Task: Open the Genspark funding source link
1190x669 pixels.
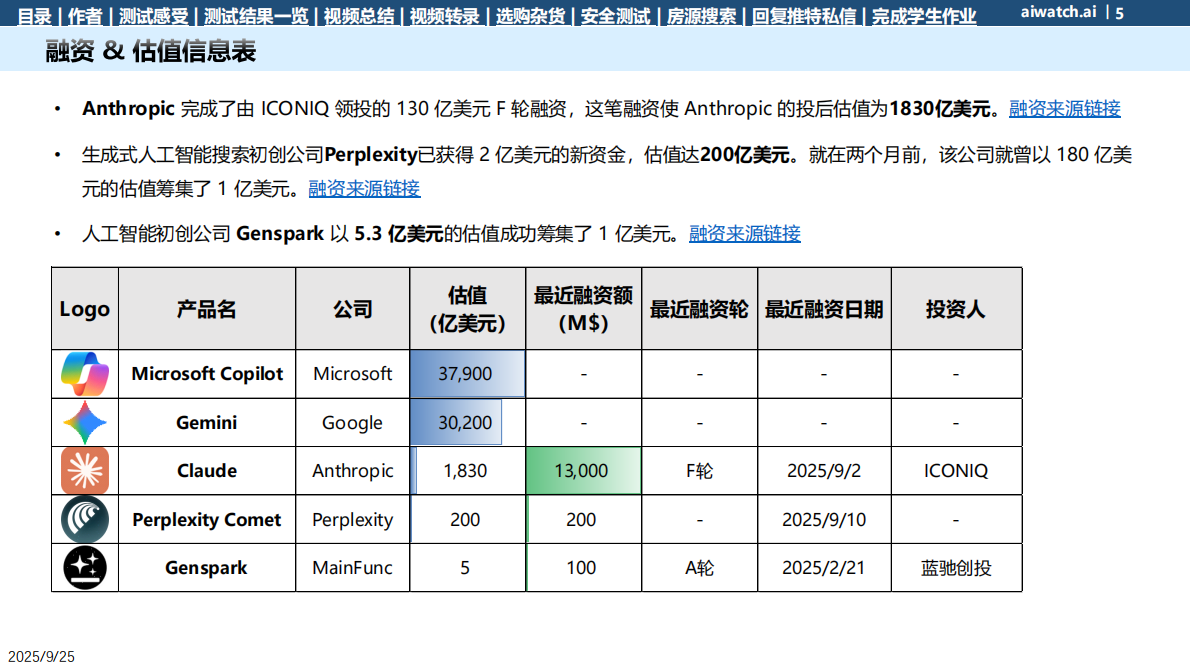Action: (744, 234)
